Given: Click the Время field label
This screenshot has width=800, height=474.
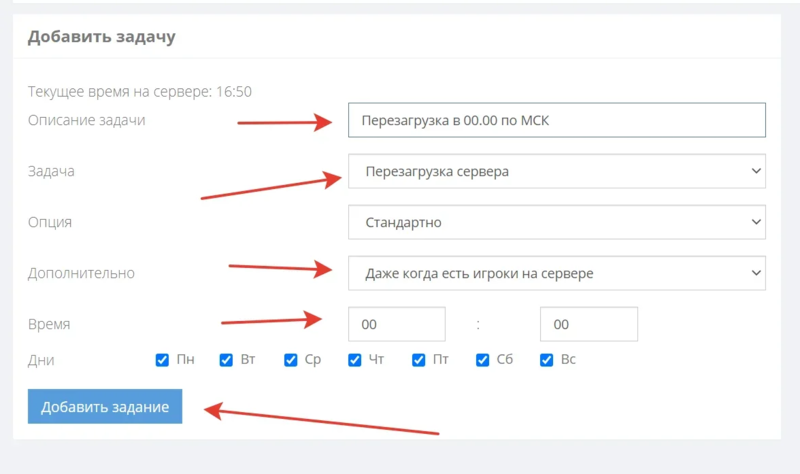Looking at the screenshot, I should 49,325.
